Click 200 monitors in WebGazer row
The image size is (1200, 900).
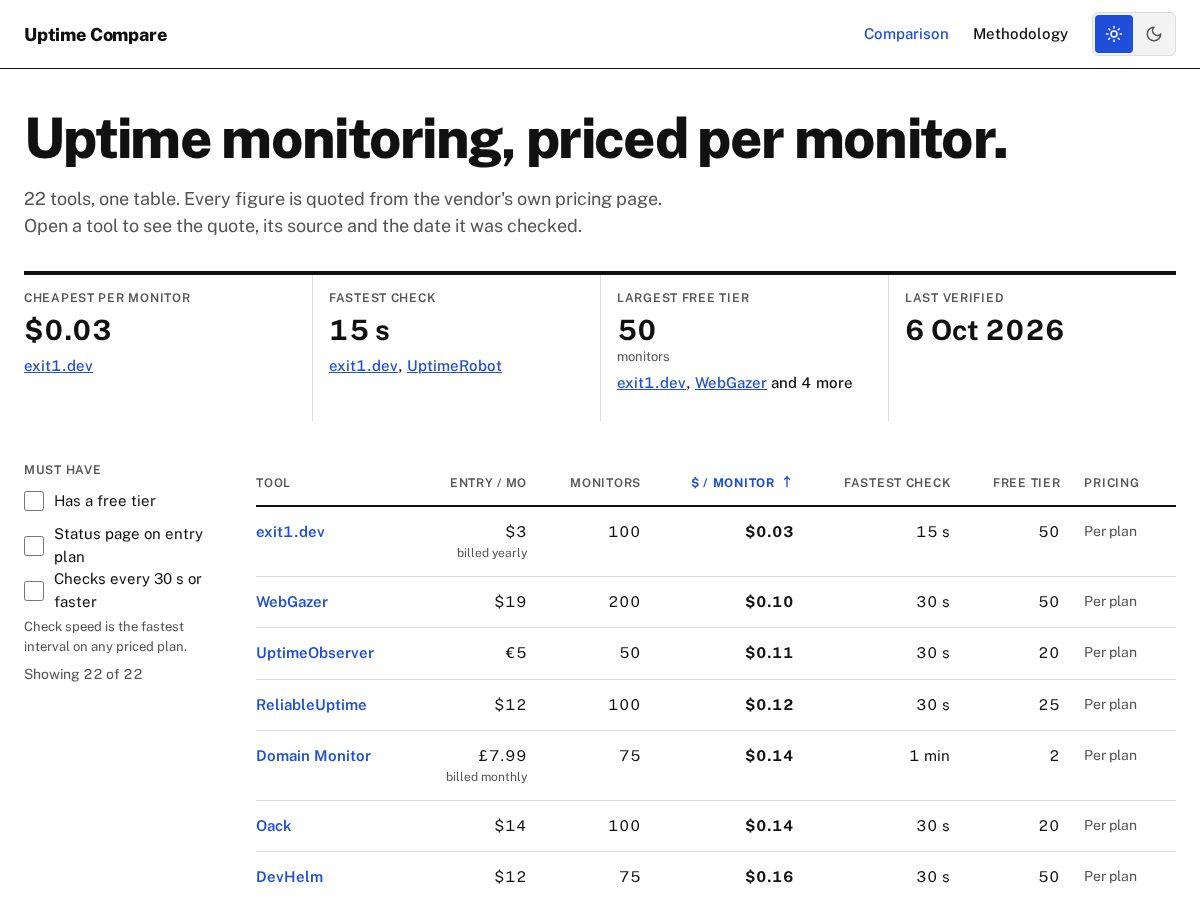(x=624, y=602)
